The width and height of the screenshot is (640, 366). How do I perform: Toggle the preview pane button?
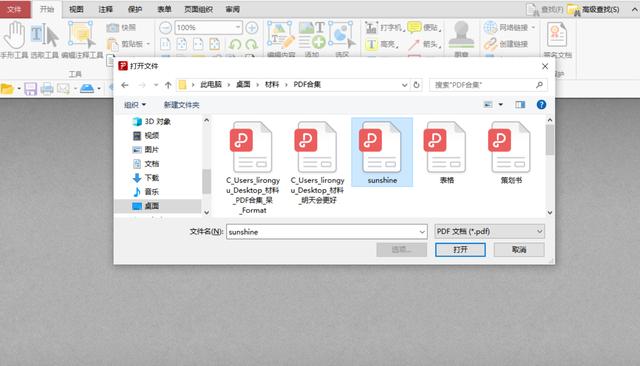tap(520, 104)
